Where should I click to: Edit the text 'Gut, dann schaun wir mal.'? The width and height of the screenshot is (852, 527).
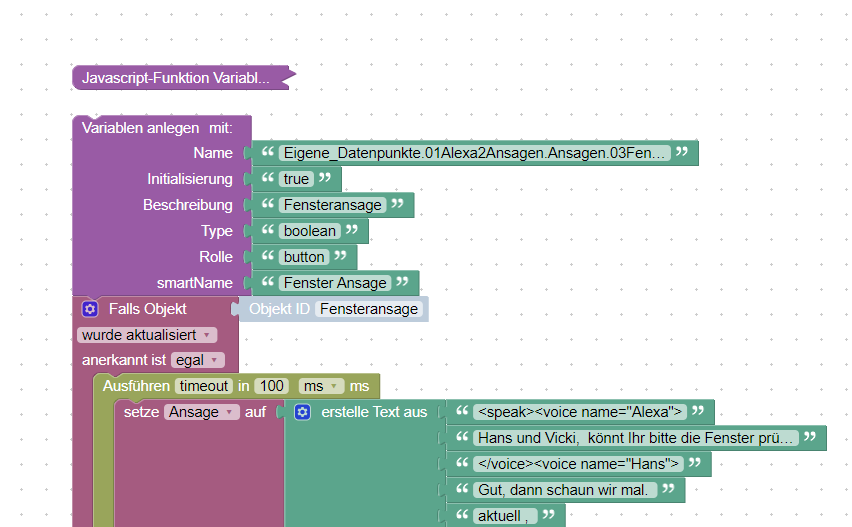pos(563,491)
